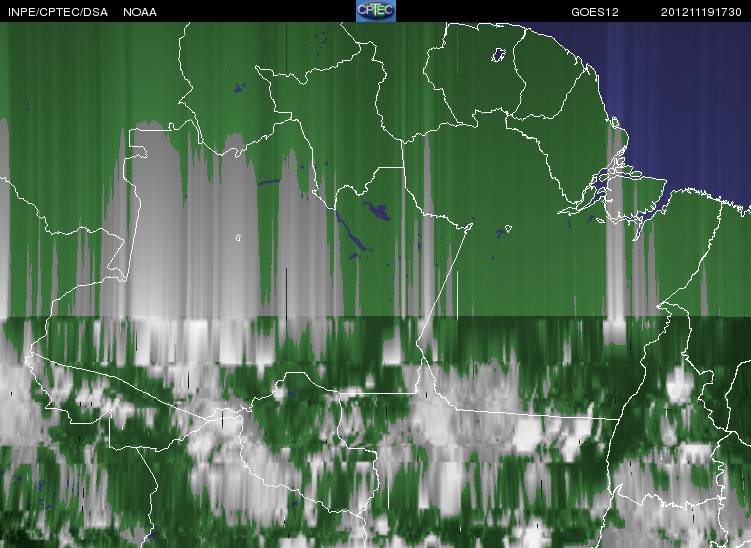This screenshot has width=751, height=548.
Task: Click the NOAA label in the header
Action: point(140,12)
